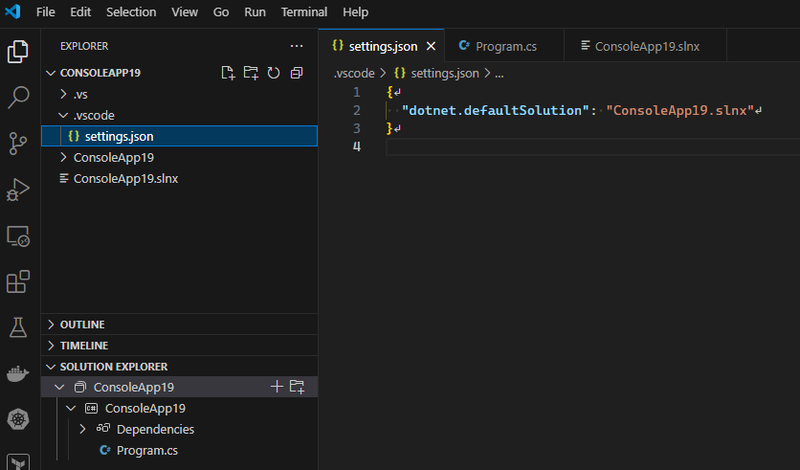Open the Terminal menu
The image size is (800, 470).
(x=304, y=12)
